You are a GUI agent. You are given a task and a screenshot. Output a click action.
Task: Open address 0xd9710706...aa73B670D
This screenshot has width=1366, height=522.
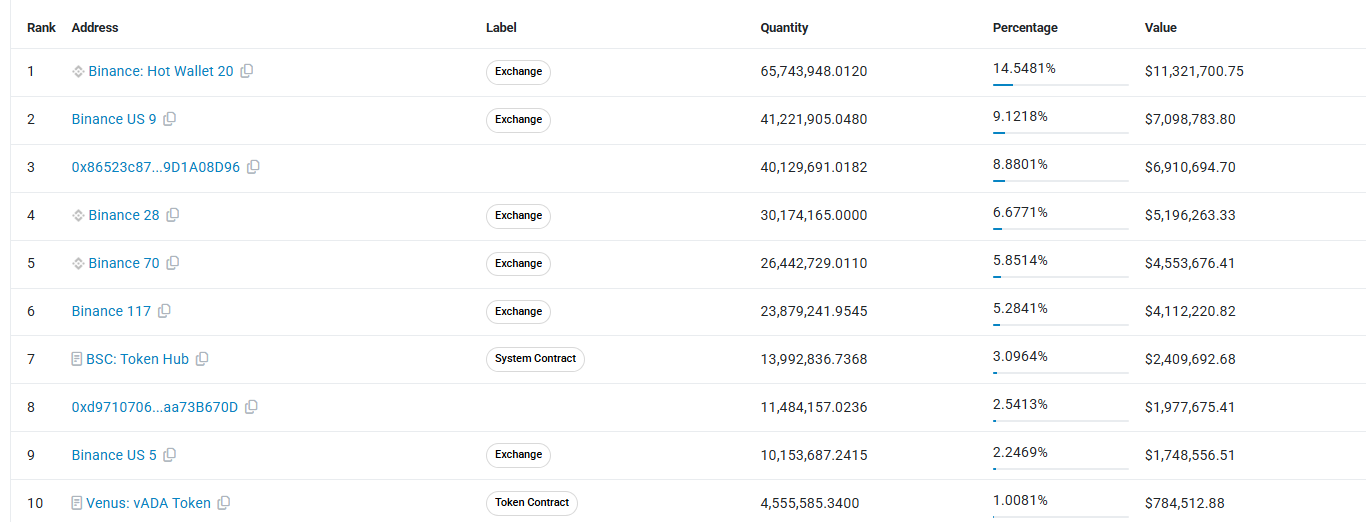(x=155, y=407)
